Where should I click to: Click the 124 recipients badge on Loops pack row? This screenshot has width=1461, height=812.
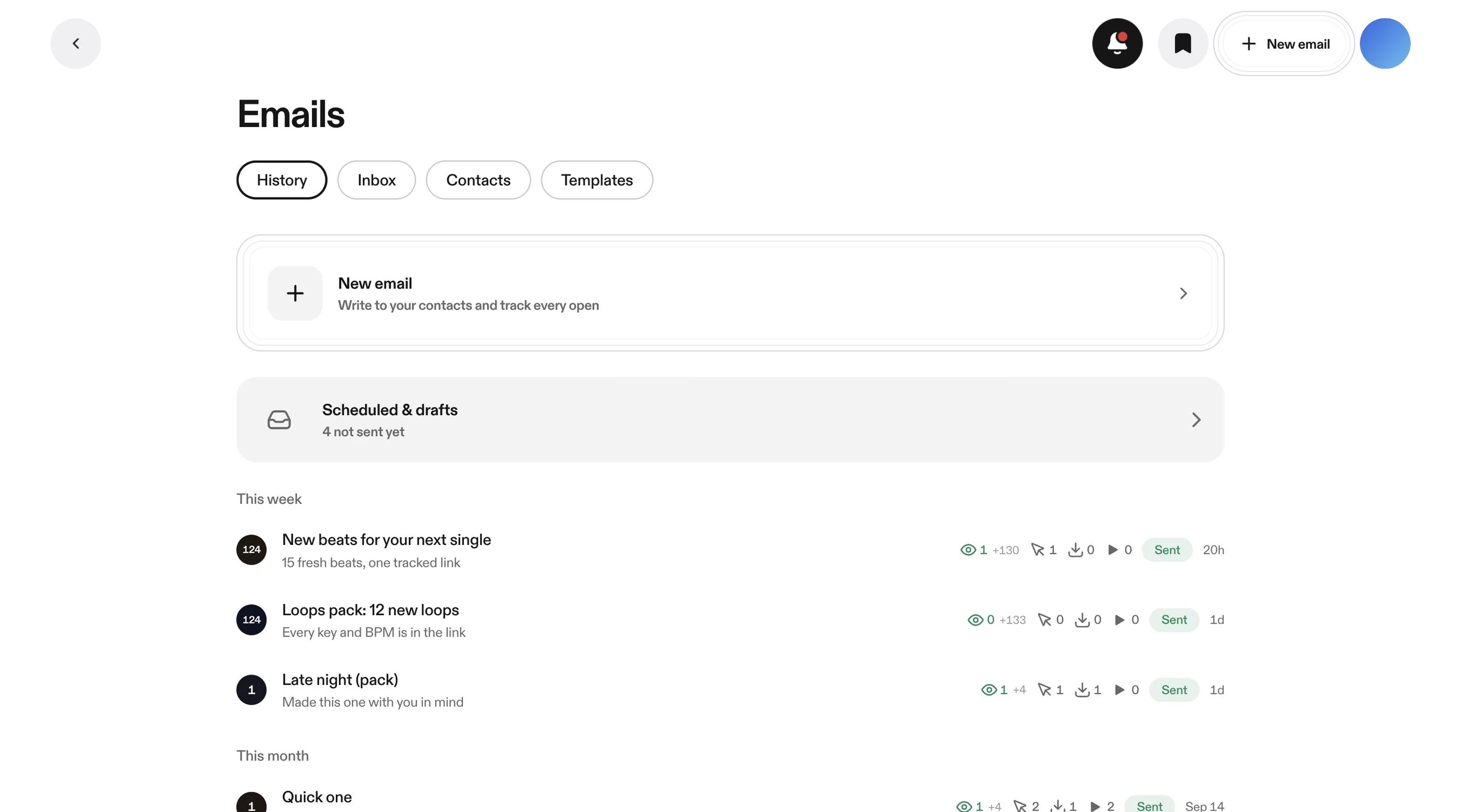click(251, 620)
